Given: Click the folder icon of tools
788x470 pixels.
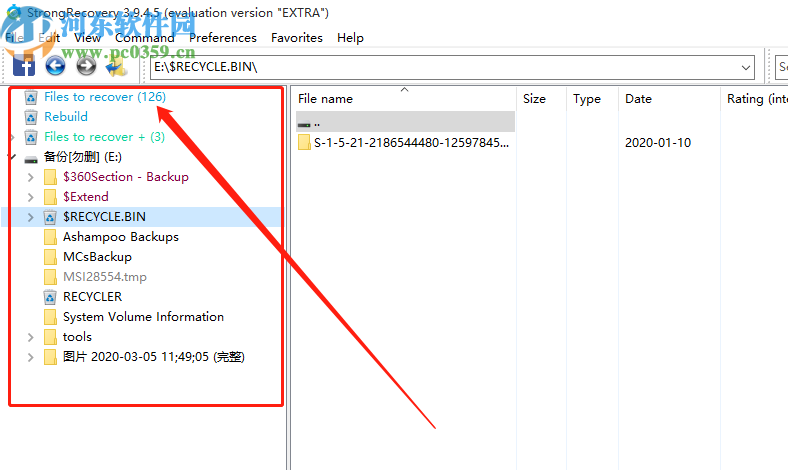Looking at the screenshot, I should [50, 337].
